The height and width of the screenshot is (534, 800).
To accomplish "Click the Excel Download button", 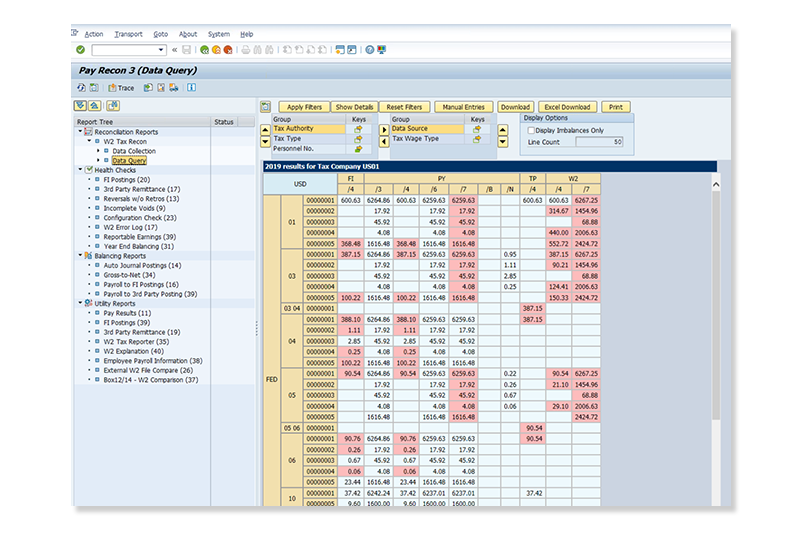I will 567,107.
